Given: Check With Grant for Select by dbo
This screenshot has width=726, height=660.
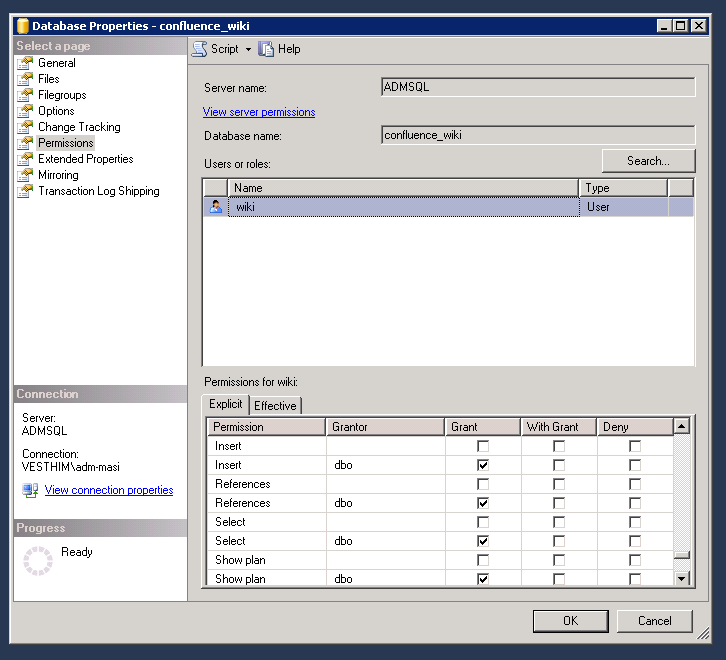Looking at the screenshot, I should [559, 541].
